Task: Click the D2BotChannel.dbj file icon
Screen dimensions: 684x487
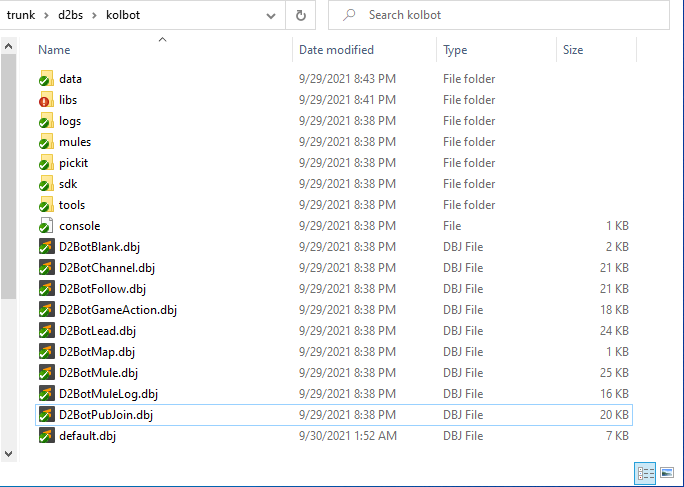Action: click(46, 268)
